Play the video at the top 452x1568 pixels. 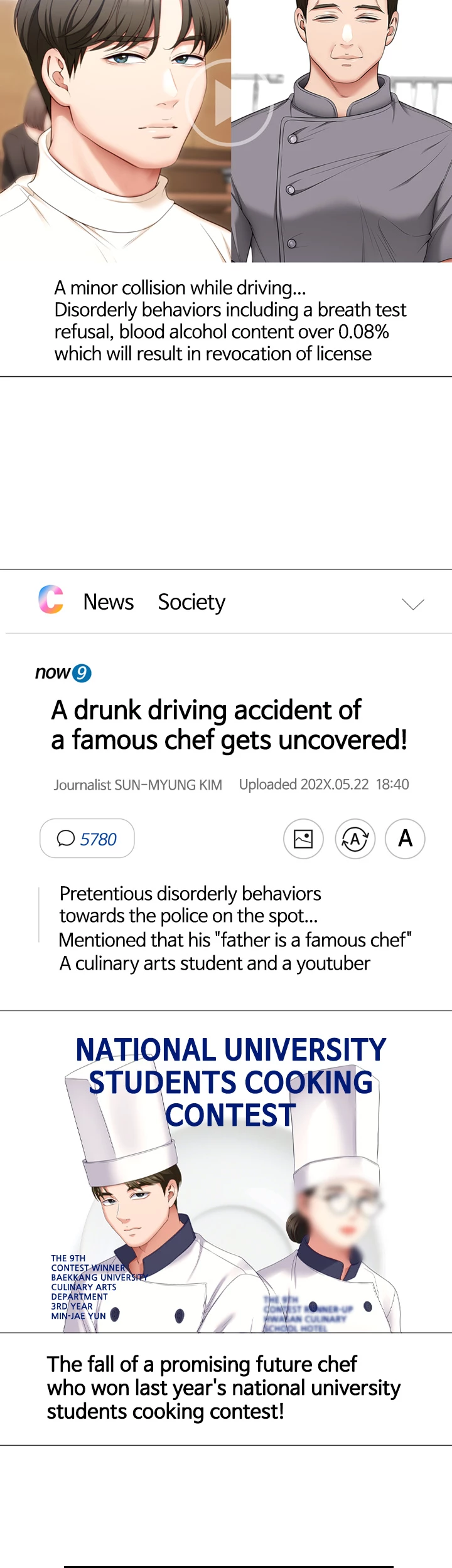coord(230,103)
